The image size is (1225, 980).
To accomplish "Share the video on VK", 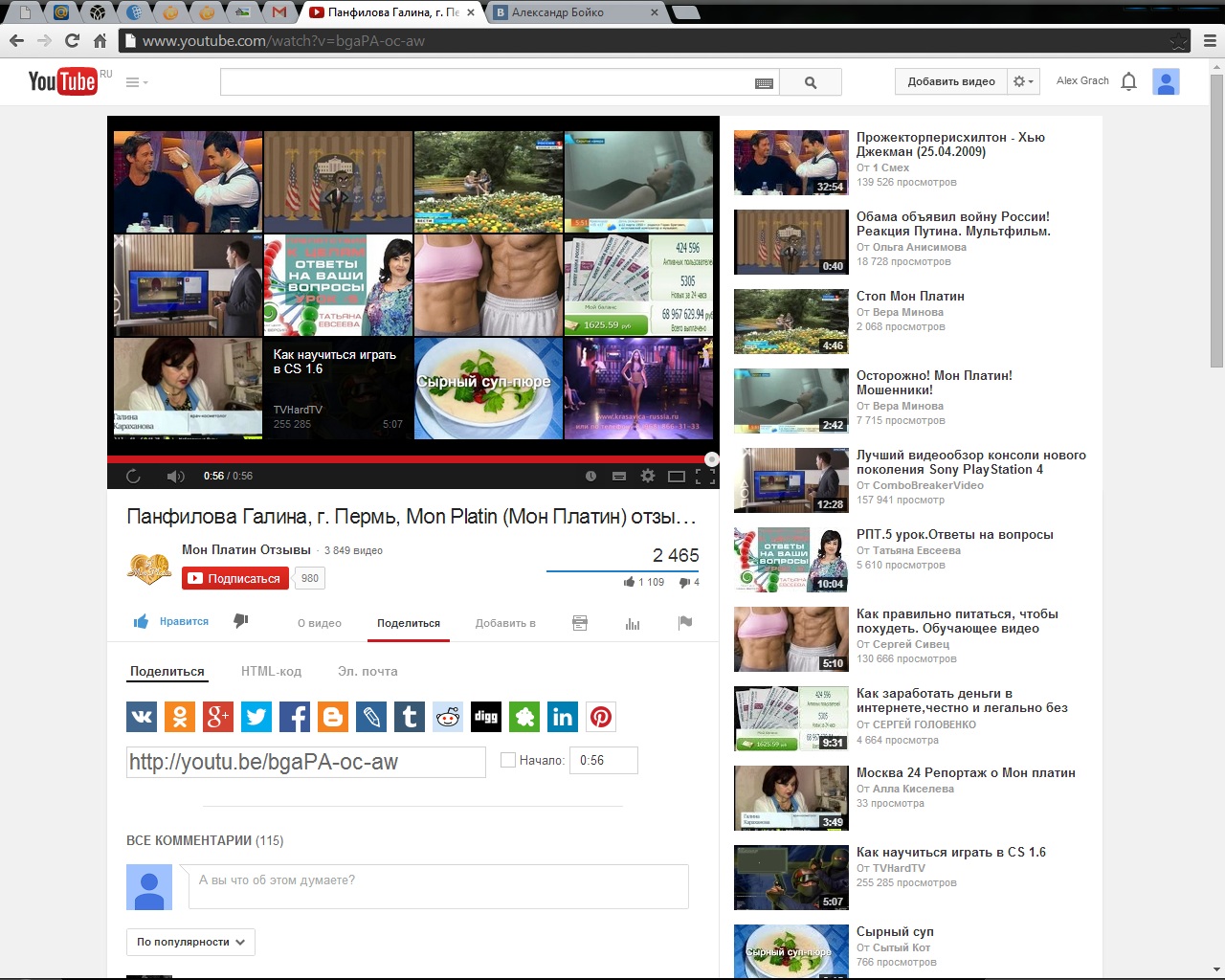I will click(x=142, y=716).
